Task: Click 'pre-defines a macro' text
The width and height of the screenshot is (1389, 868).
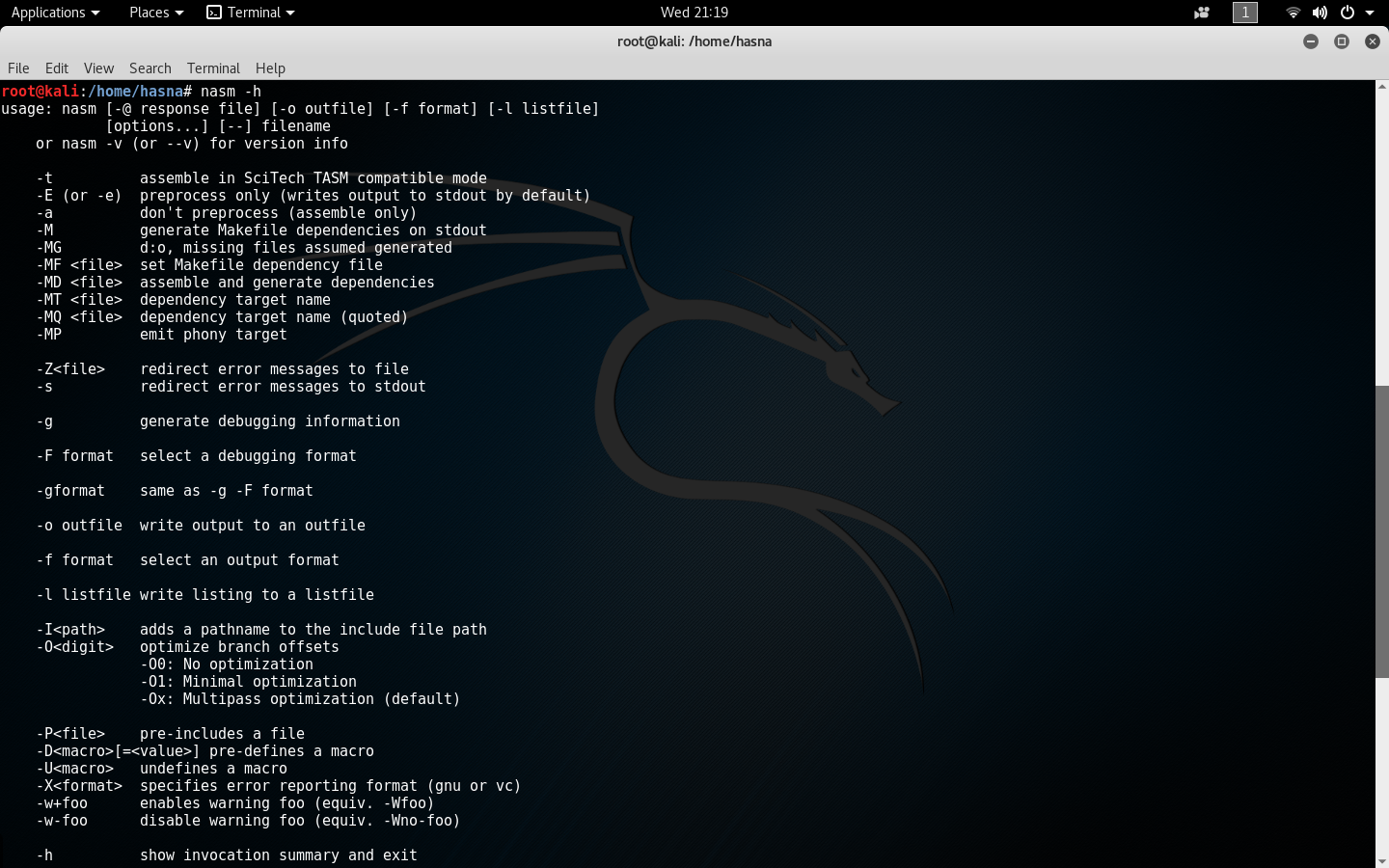Action: (291, 751)
